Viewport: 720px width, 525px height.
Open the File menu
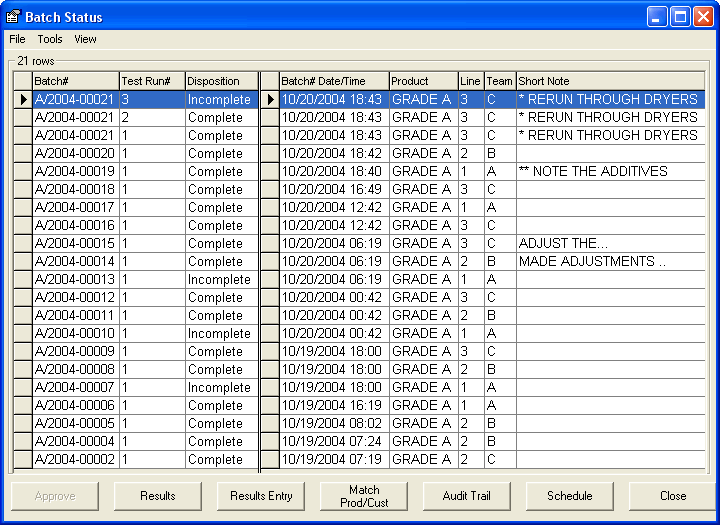17,39
